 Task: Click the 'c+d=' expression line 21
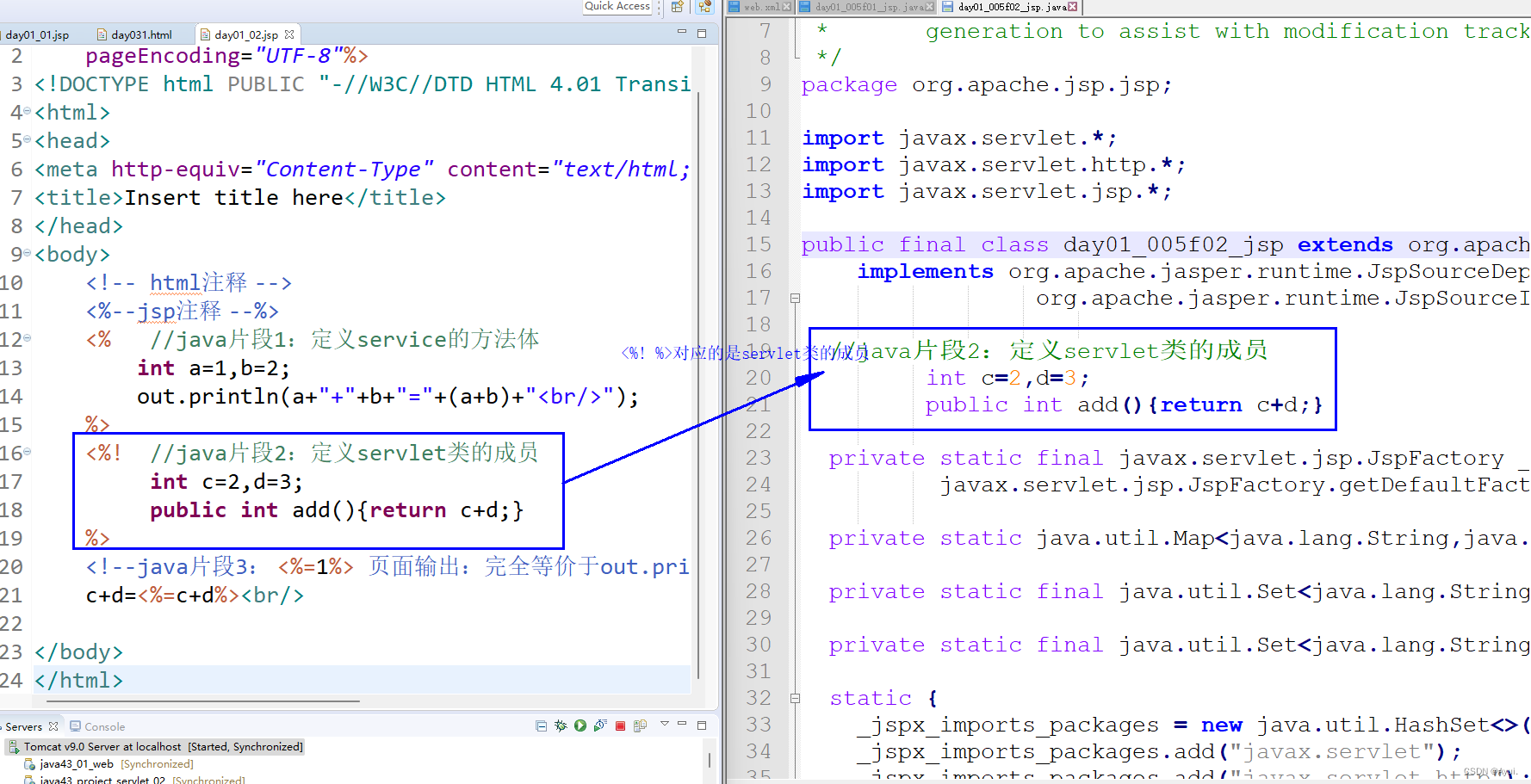195,595
